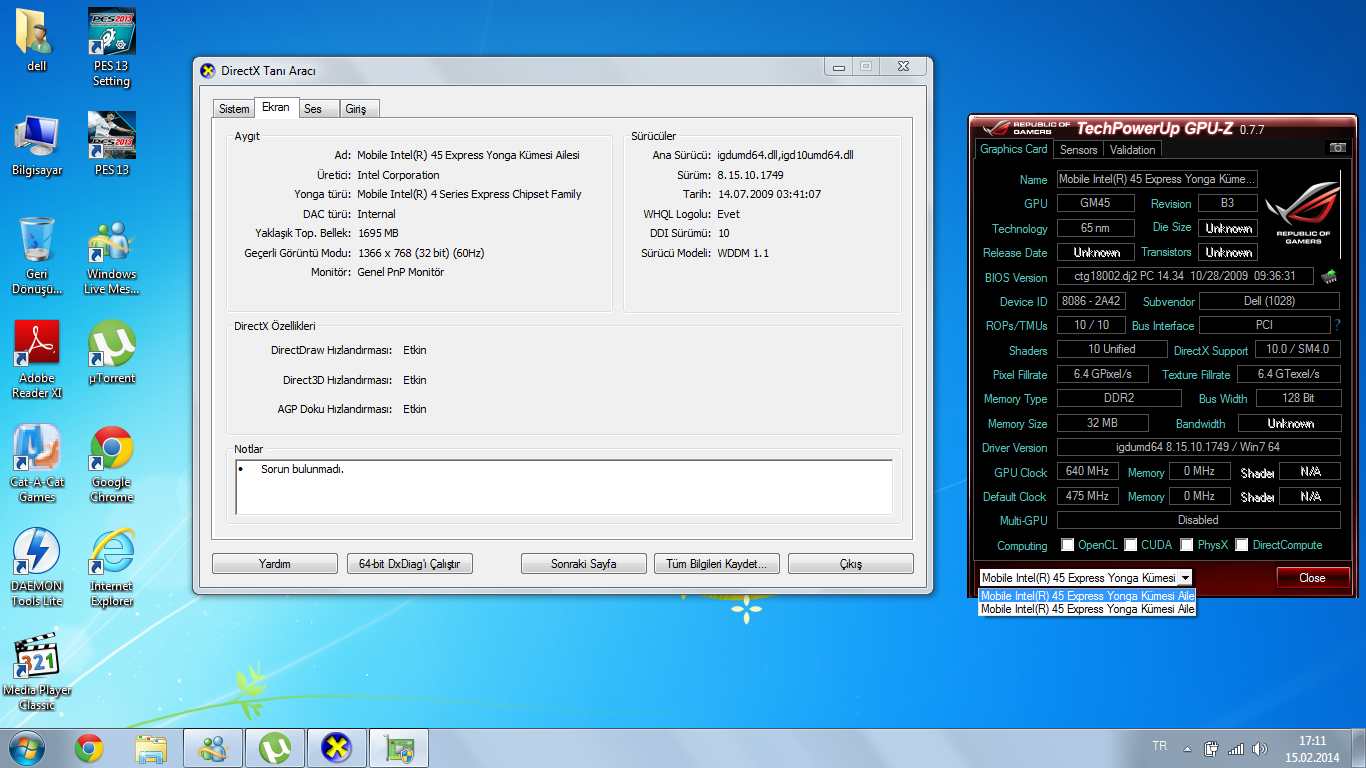Choose the non-highlighted second GPU list entry

pos(1087,609)
